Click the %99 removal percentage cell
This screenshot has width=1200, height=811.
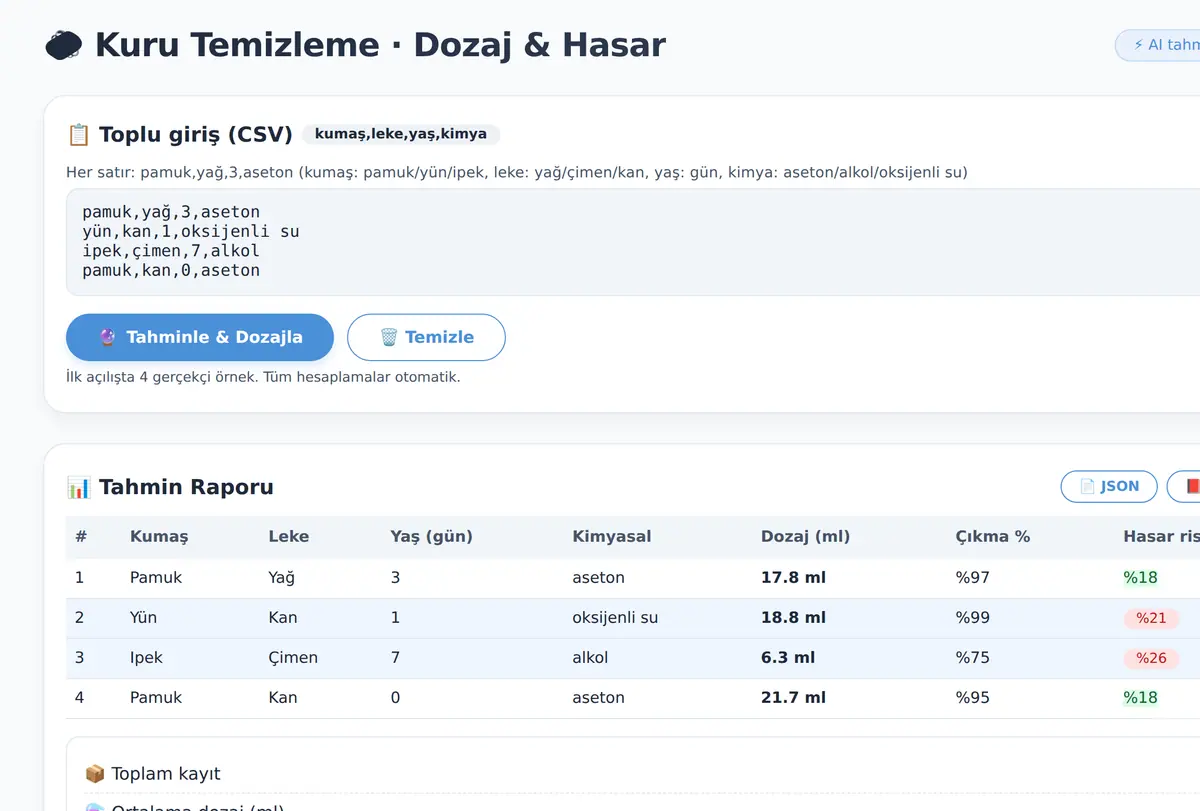coord(972,617)
